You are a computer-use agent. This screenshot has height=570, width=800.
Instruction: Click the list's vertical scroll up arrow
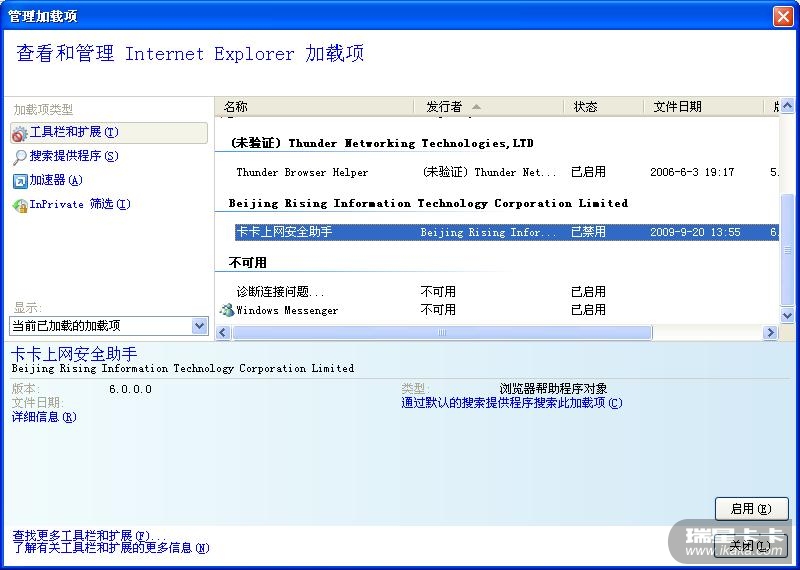tap(787, 106)
